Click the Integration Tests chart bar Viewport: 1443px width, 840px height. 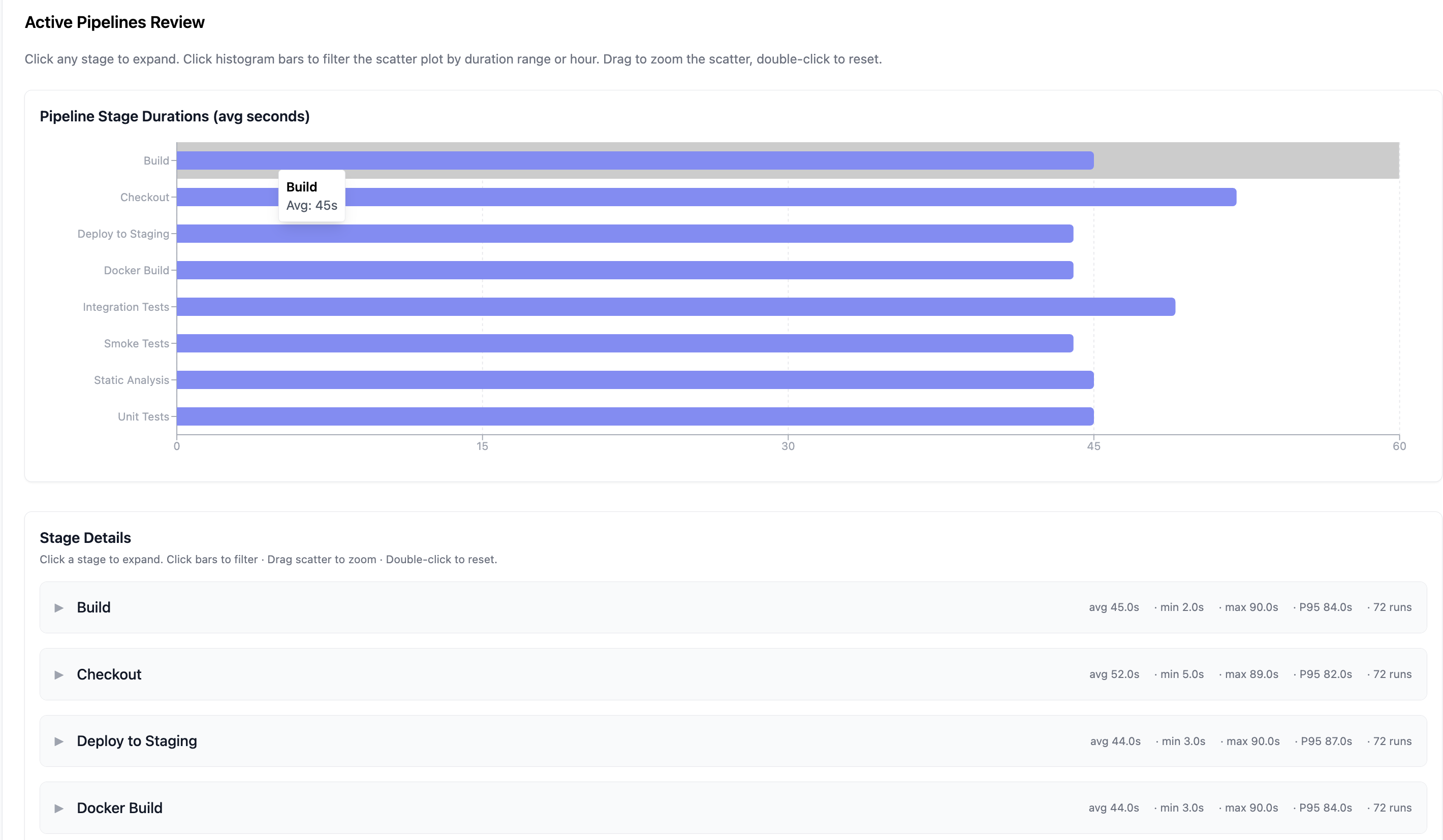pos(676,307)
